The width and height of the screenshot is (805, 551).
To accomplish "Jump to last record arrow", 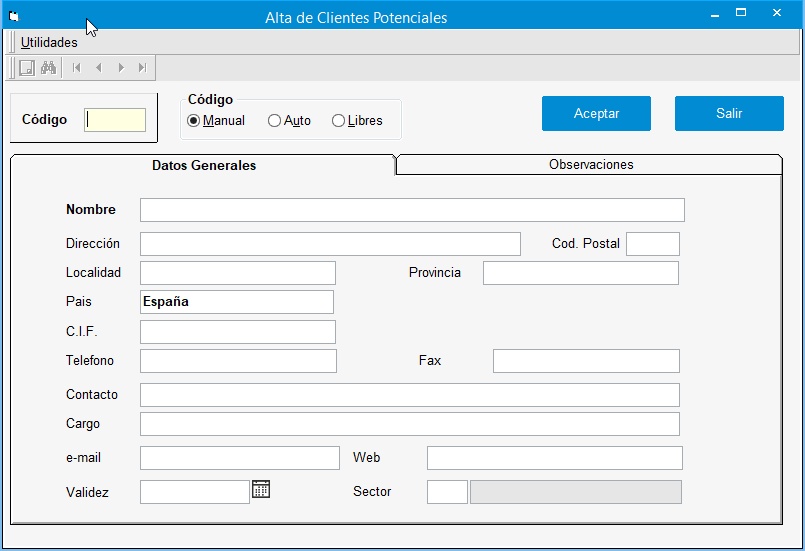I will point(142,68).
